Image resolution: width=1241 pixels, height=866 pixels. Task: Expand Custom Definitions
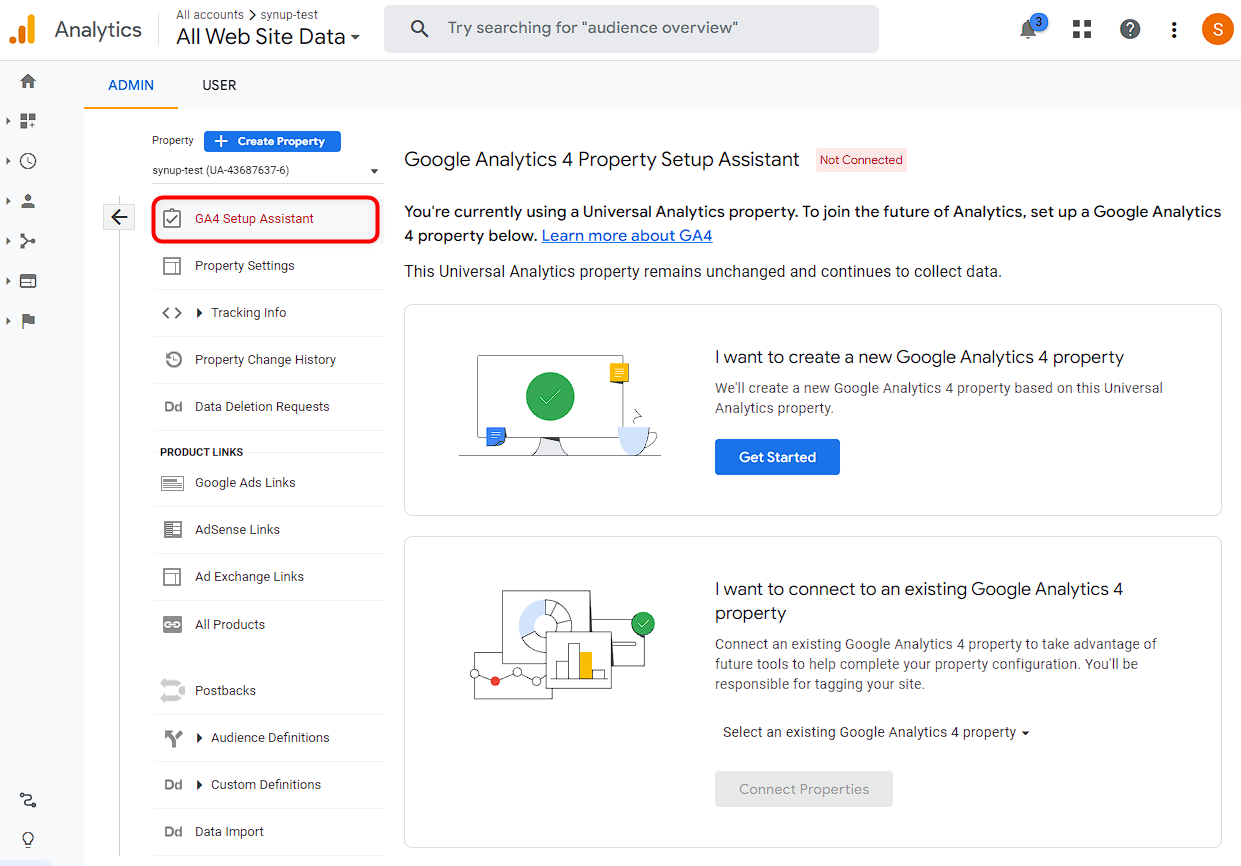200,785
